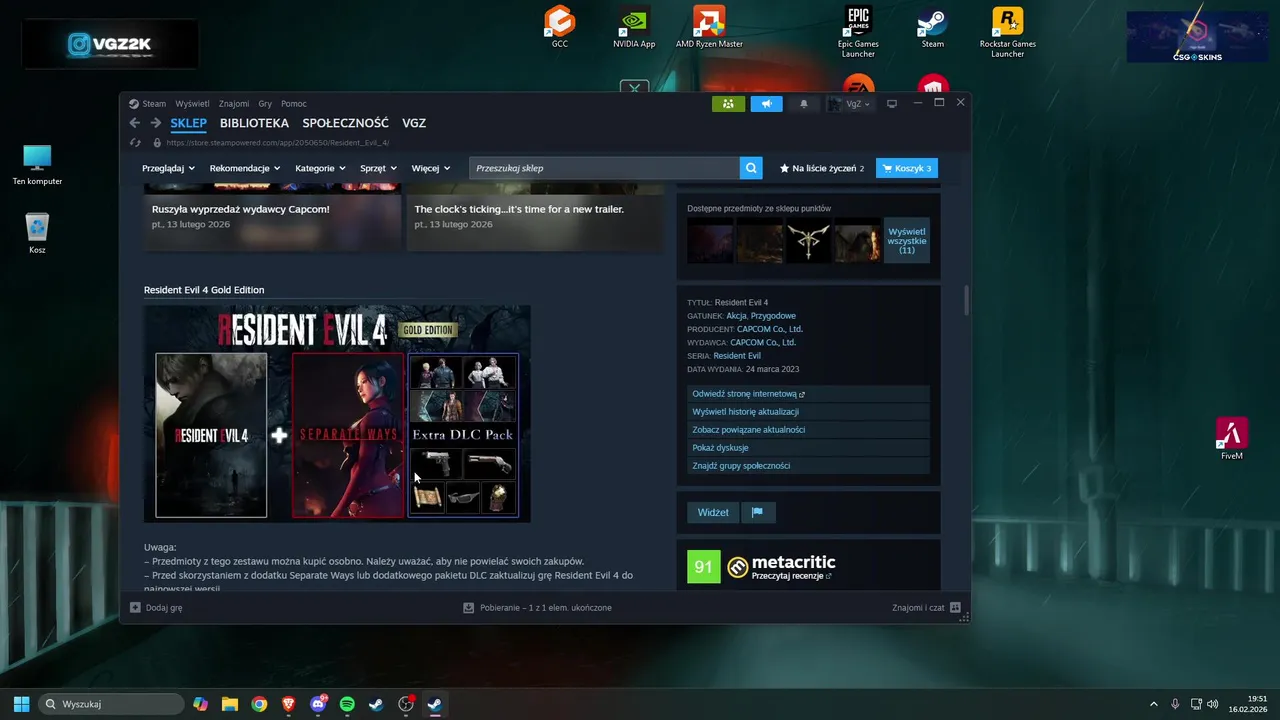
Task: Click the magnifier search button in store
Action: coord(751,168)
